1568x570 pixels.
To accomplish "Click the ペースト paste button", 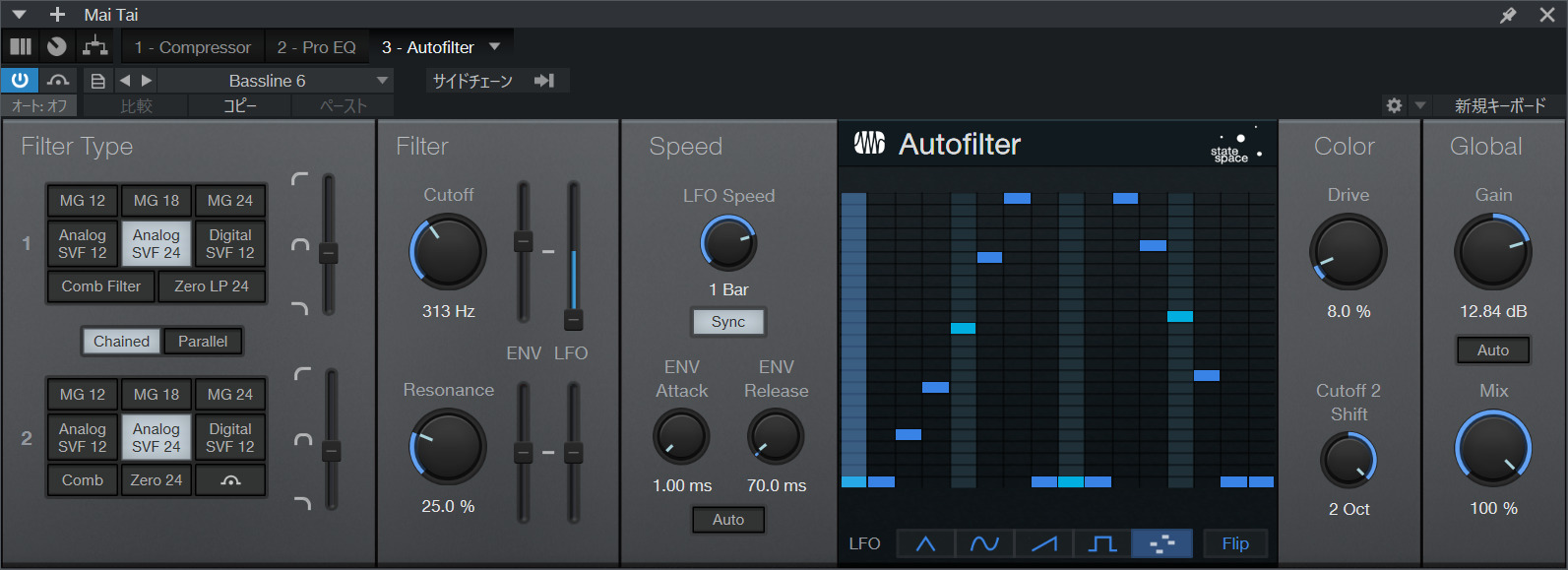I will point(343,105).
